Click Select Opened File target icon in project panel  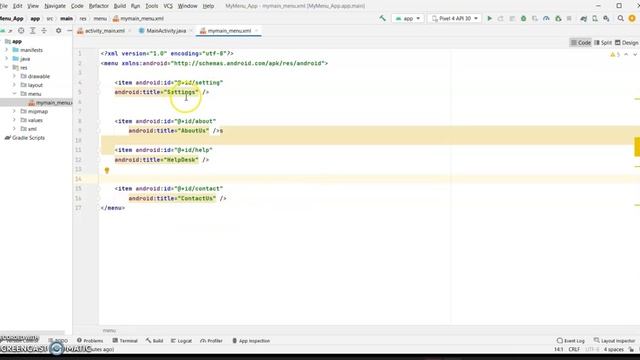21,31
